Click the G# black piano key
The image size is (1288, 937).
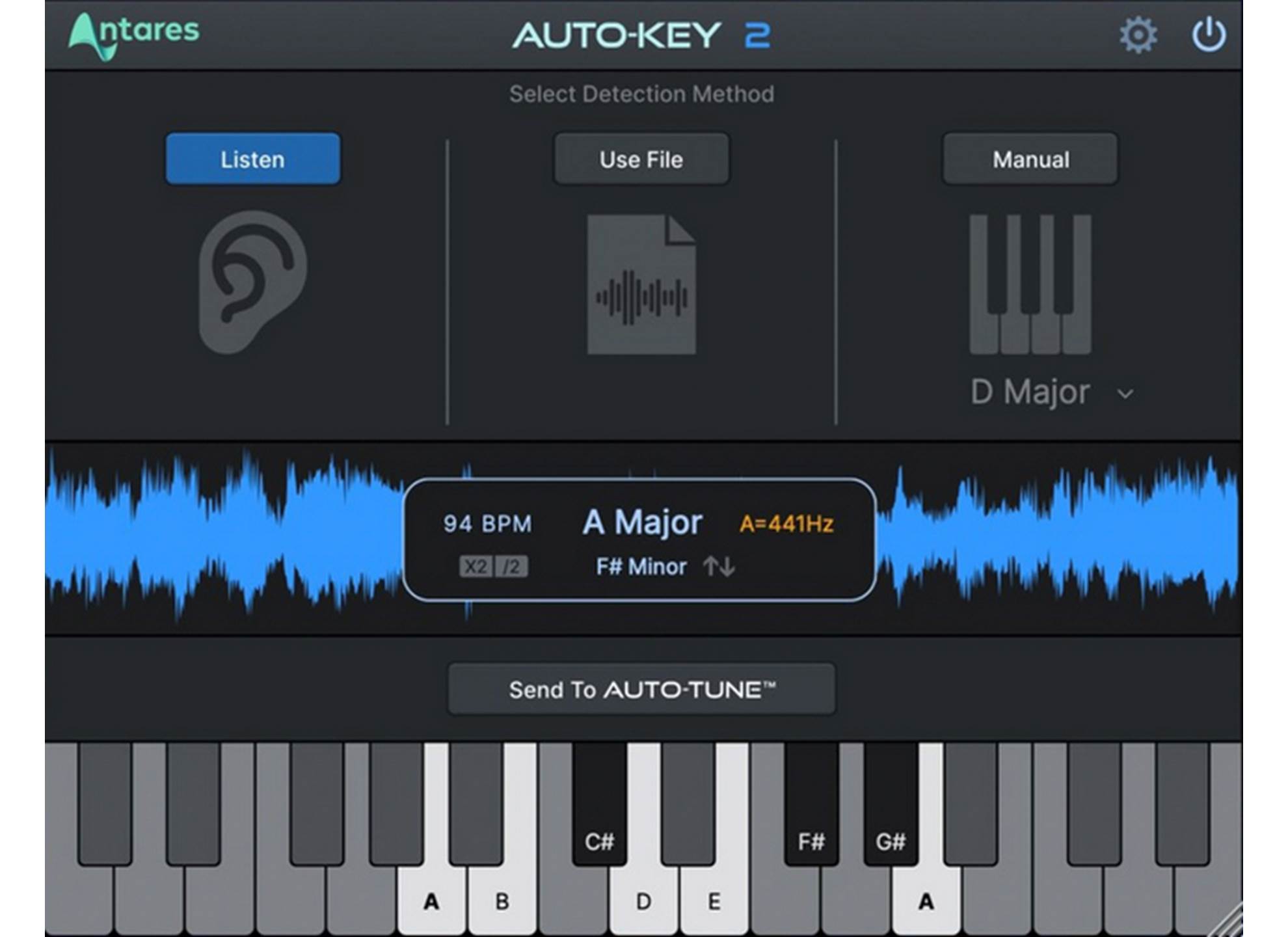891,805
